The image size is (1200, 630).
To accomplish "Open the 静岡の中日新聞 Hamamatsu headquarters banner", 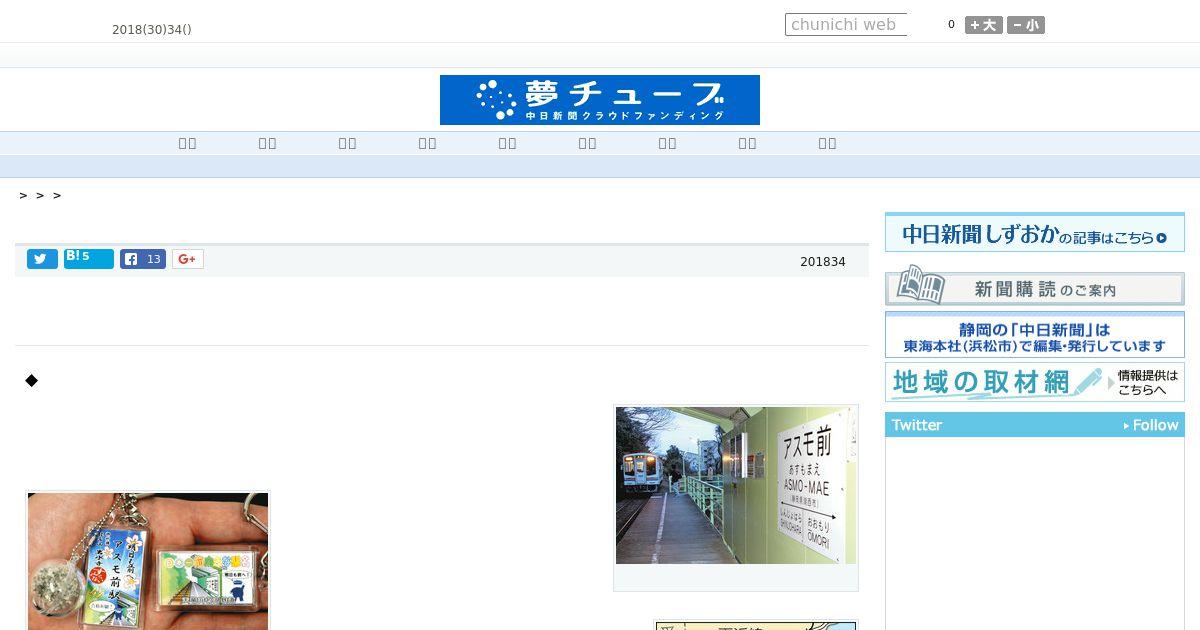I will (1035, 335).
